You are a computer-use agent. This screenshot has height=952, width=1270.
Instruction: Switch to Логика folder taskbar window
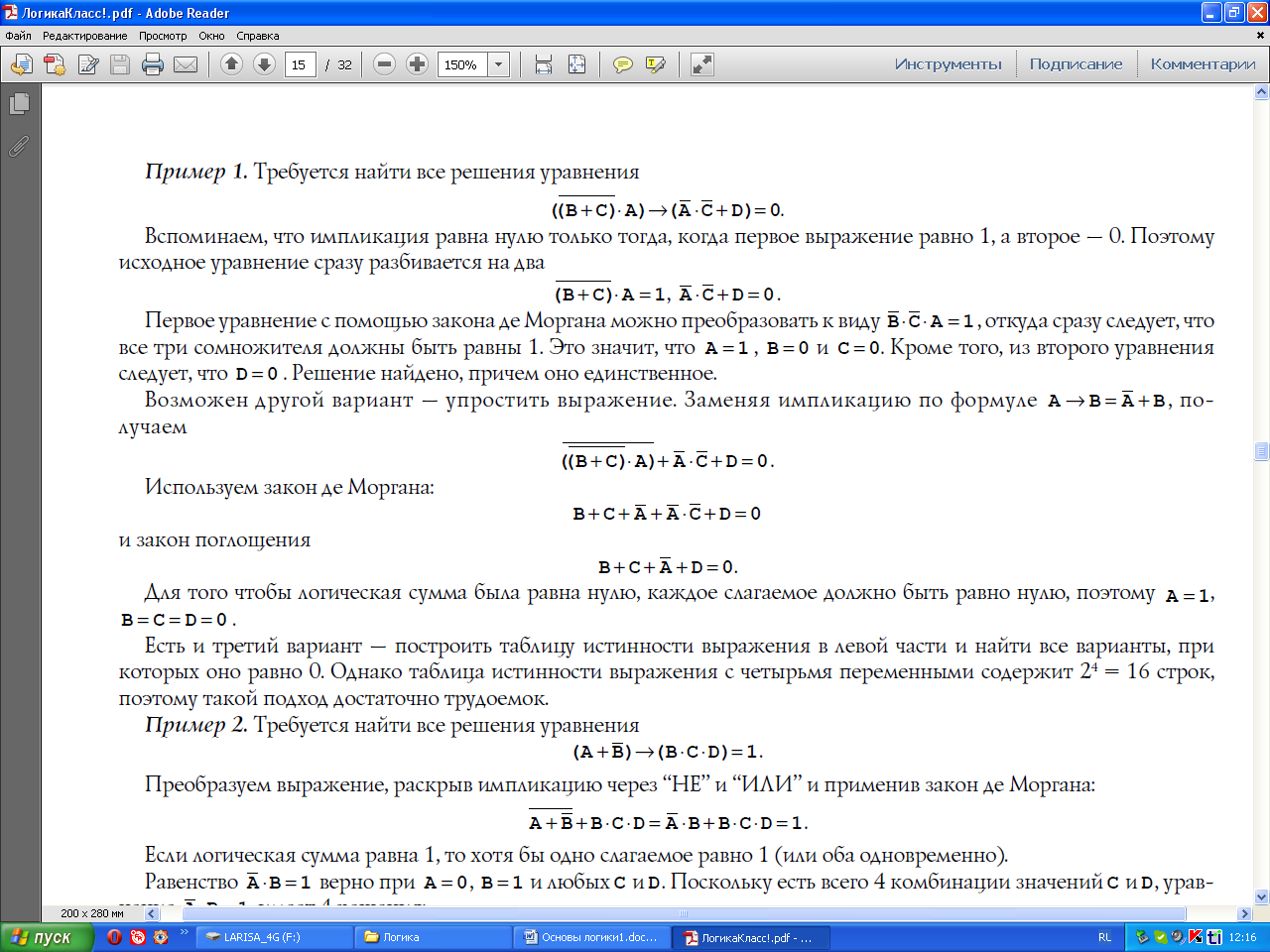(x=434, y=937)
